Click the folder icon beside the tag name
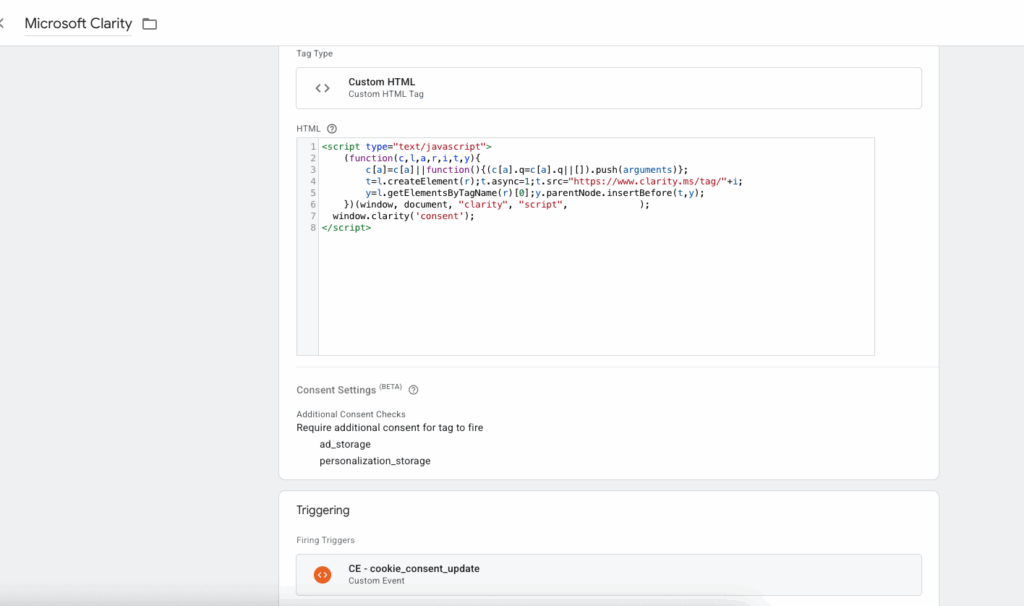This screenshot has height=606, width=1024. (x=150, y=24)
